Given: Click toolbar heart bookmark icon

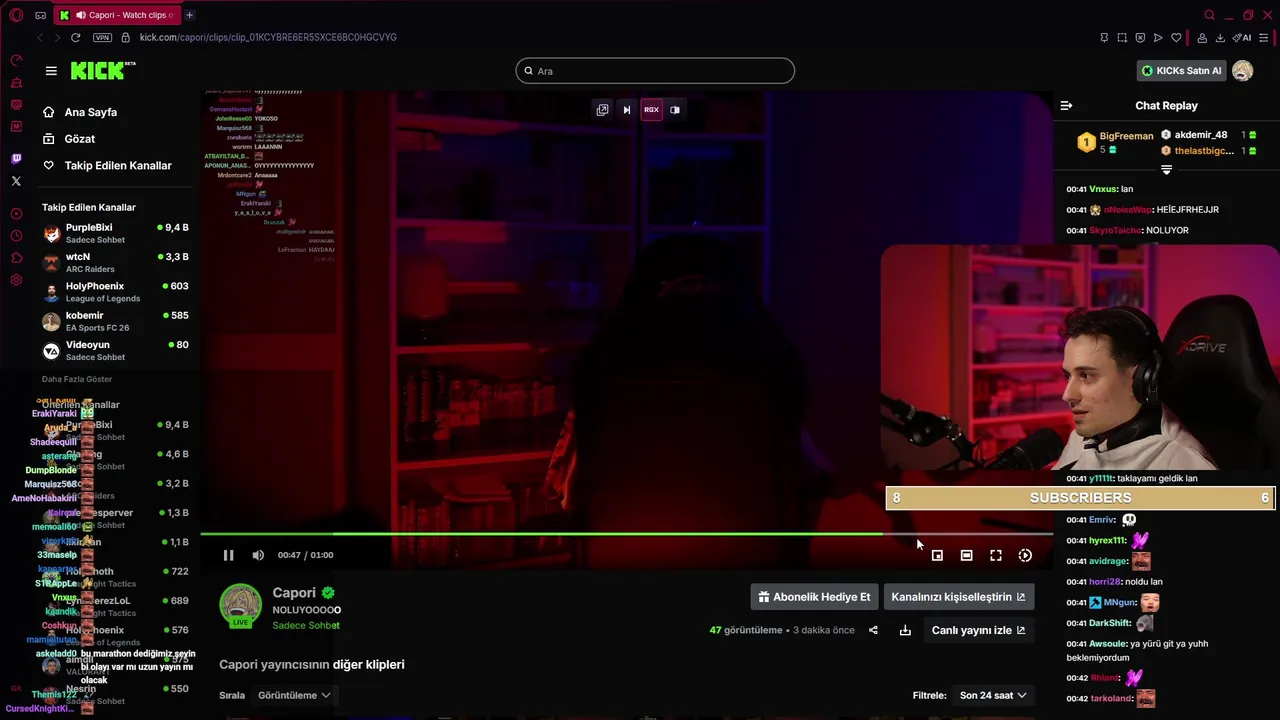Looking at the screenshot, I should 1176,38.
